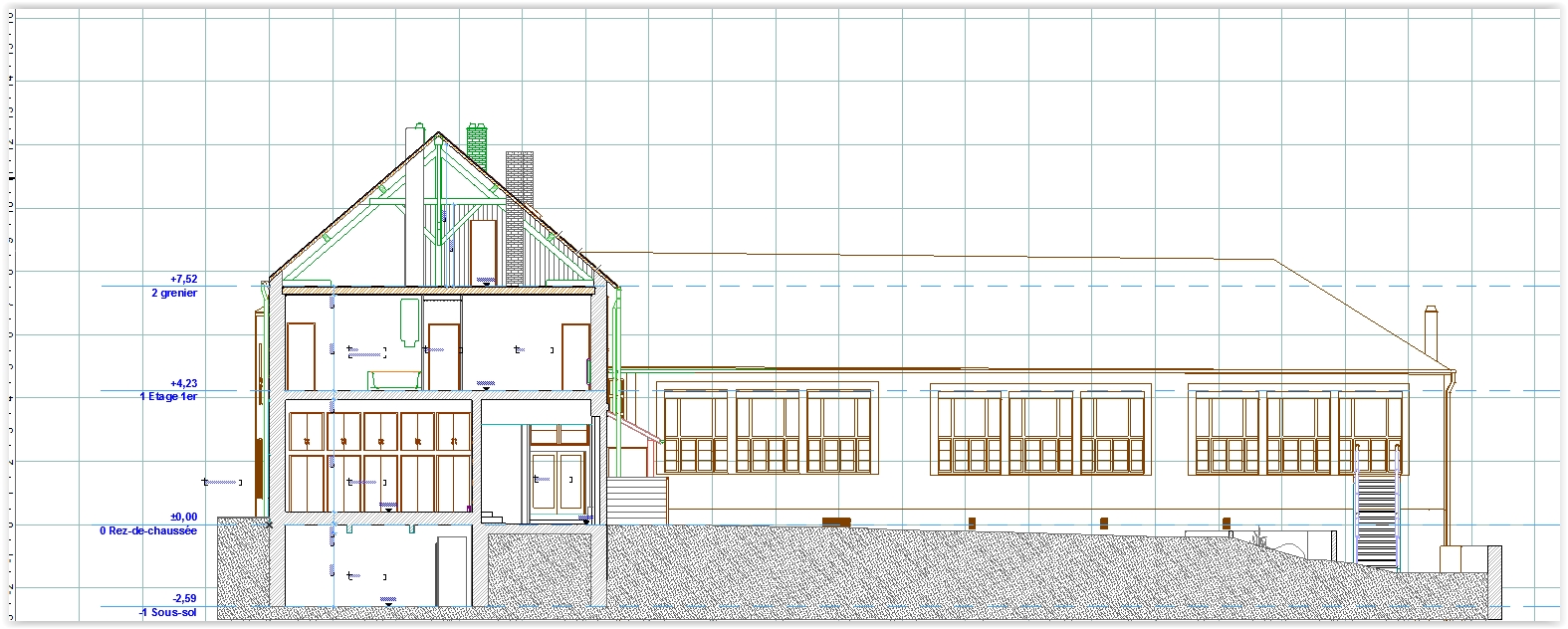
Task: Click the "-1 Sous-sol" story label
Action: click(x=167, y=613)
